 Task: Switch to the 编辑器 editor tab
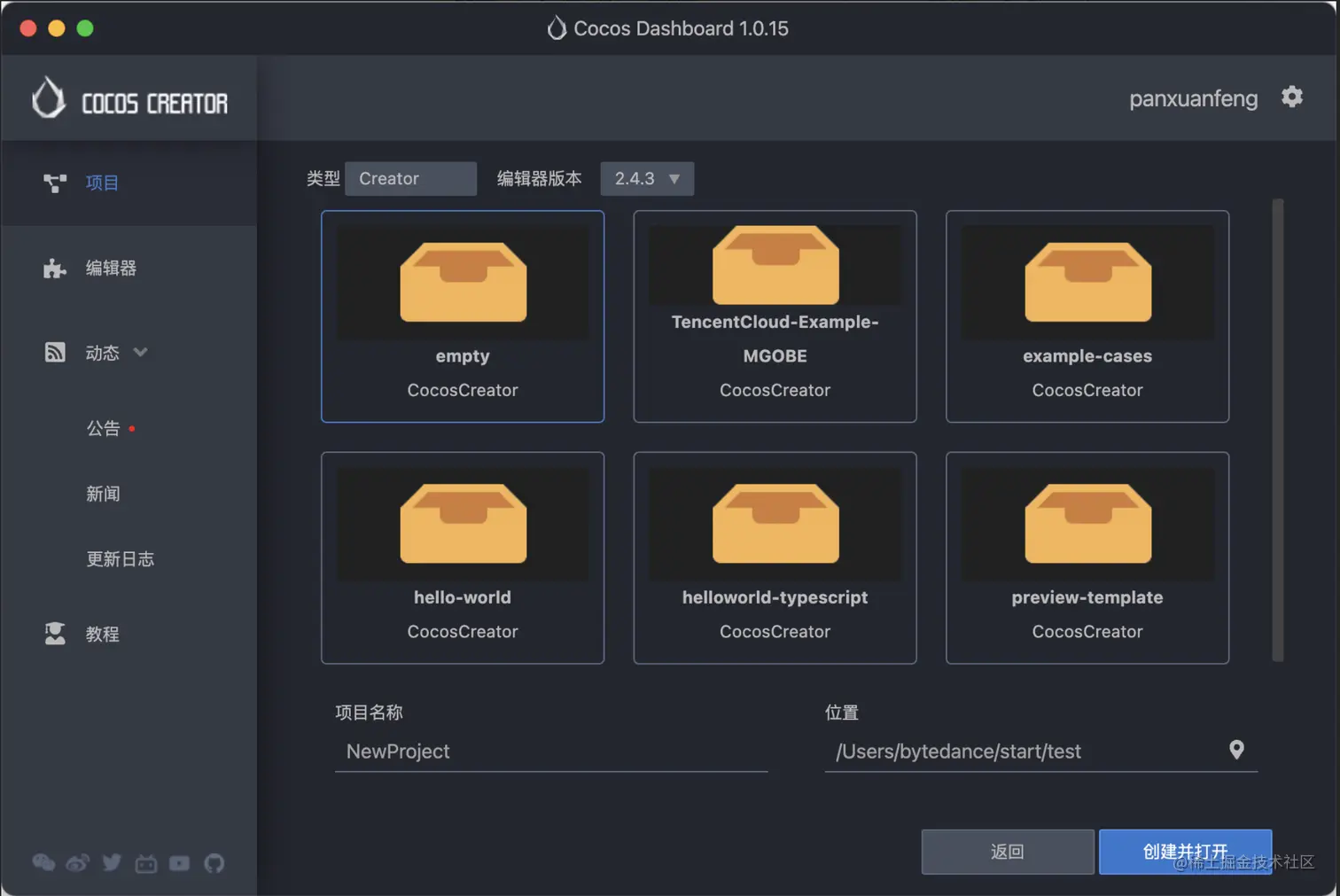(129, 268)
